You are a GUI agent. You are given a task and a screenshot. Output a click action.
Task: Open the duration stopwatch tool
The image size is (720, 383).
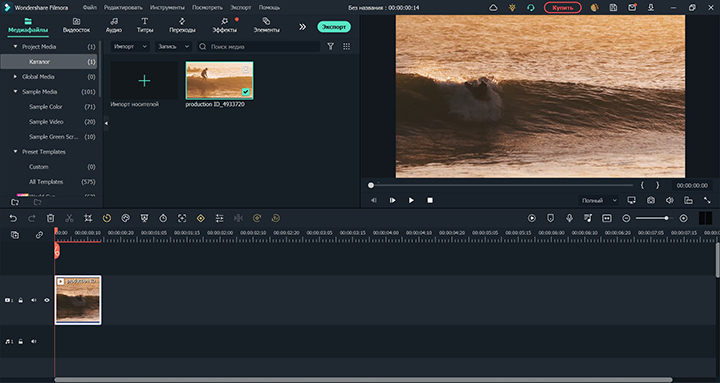pos(163,219)
